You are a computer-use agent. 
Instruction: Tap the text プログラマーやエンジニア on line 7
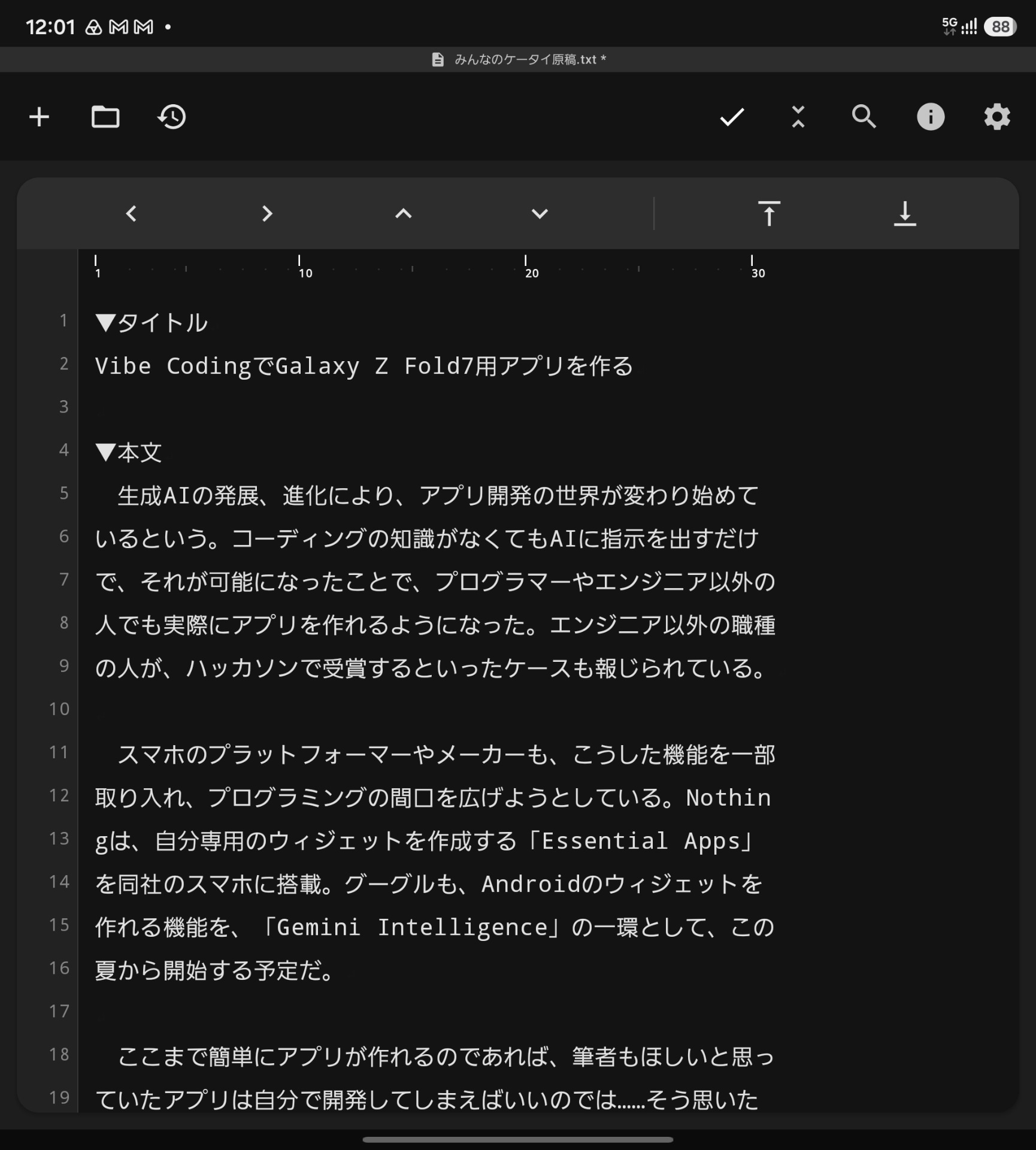click(571, 582)
